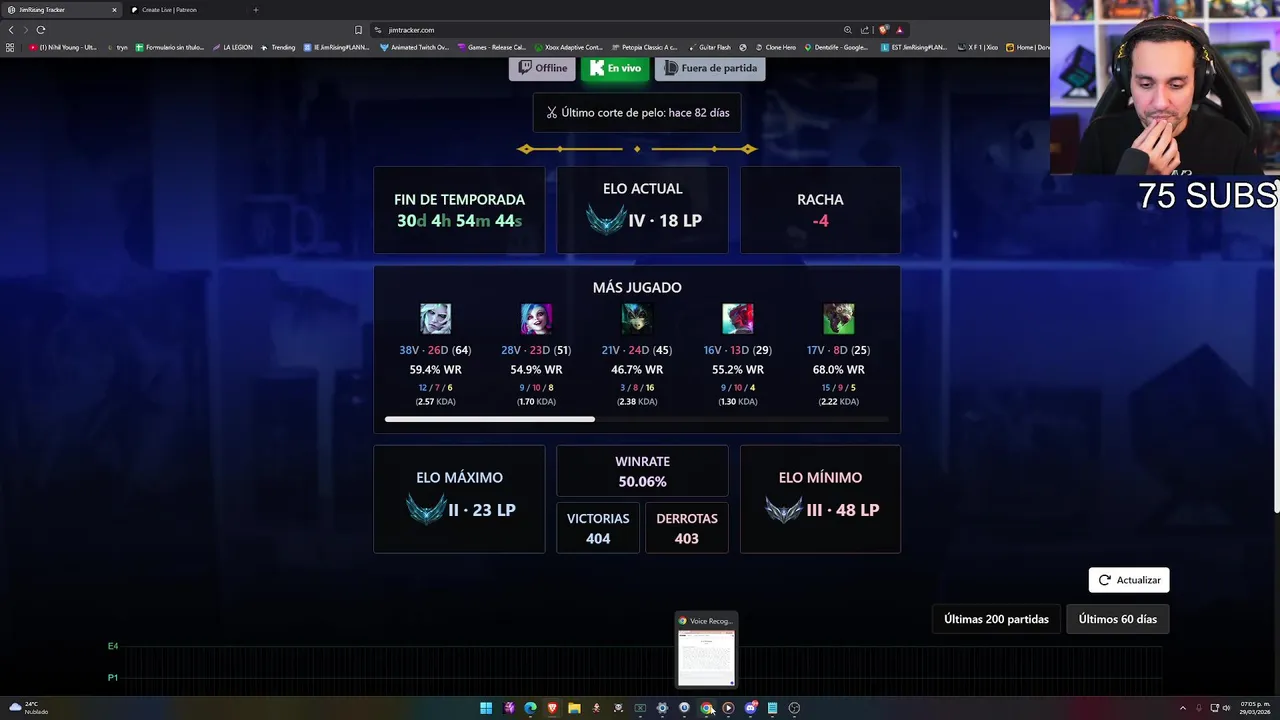The height and width of the screenshot is (720, 1280).
Task: Show hidden system tray icons
Action: [1183, 708]
